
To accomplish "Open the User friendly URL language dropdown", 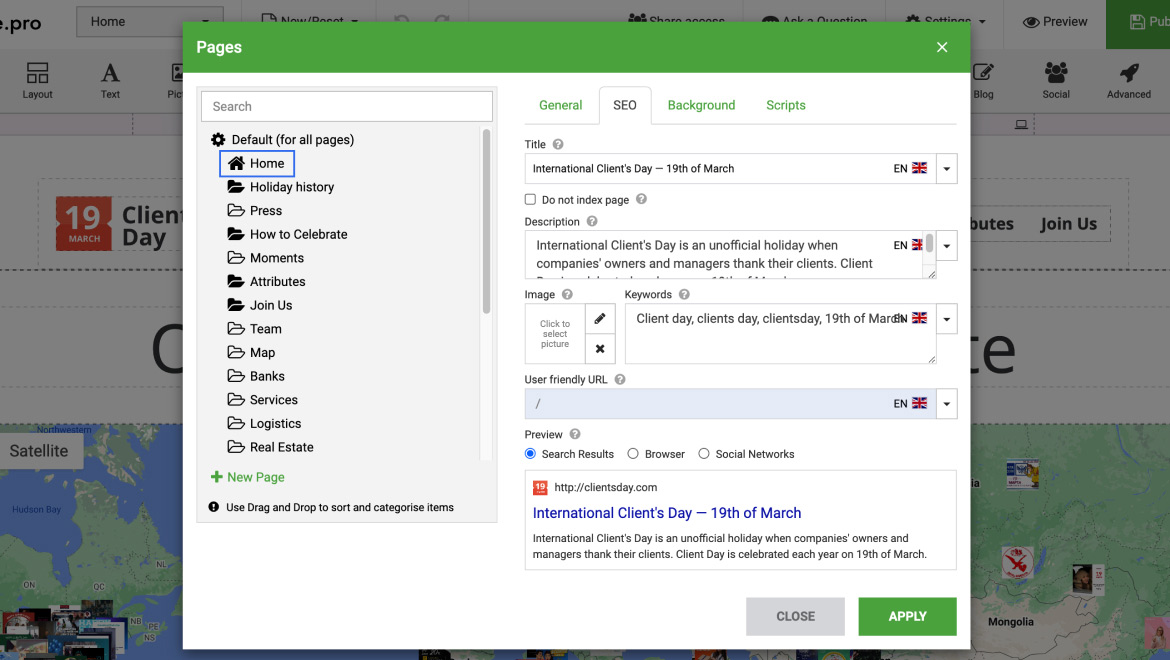I will point(947,404).
